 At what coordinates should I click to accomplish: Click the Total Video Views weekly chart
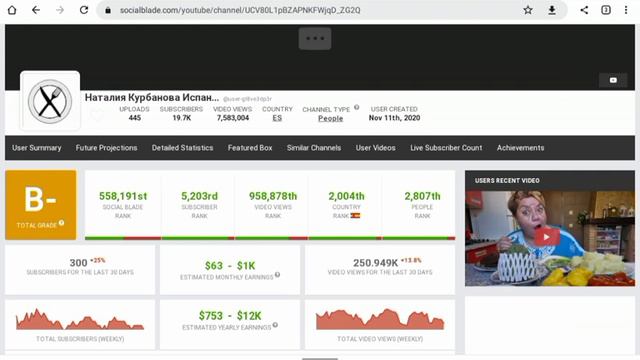(x=380, y=320)
